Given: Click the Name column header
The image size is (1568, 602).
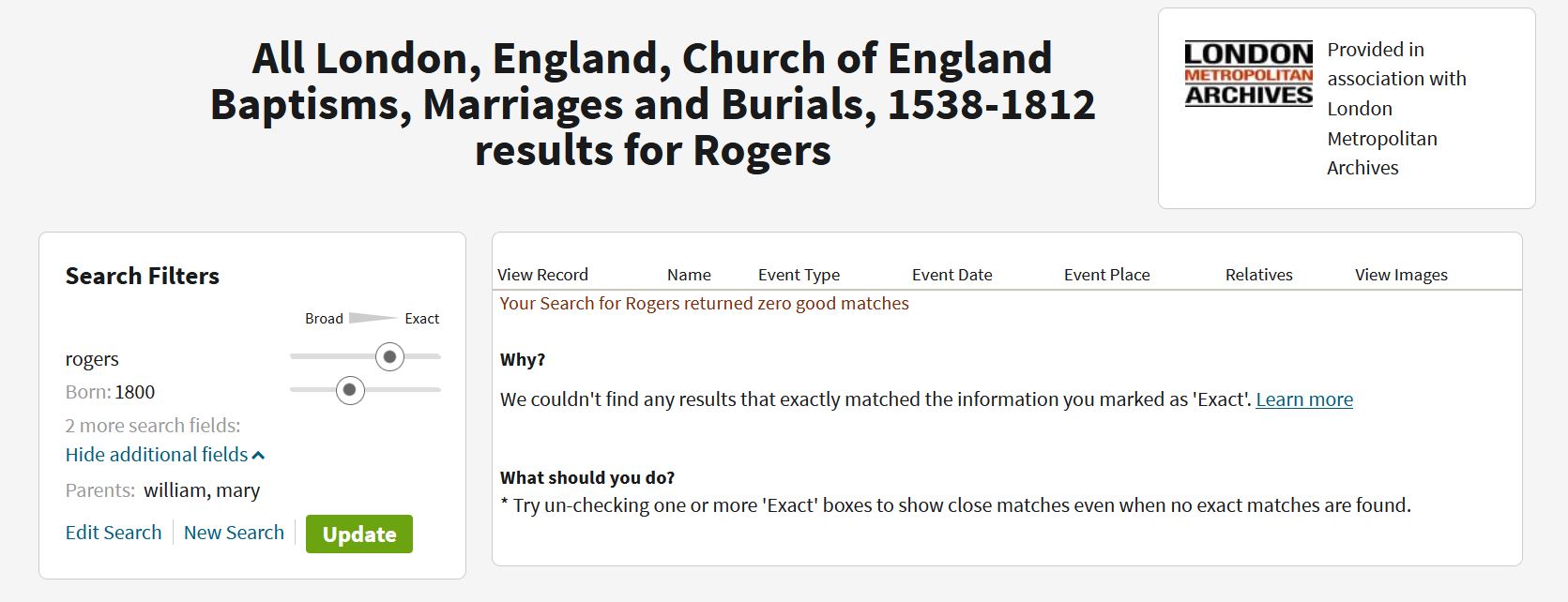Looking at the screenshot, I should click(x=689, y=275).
